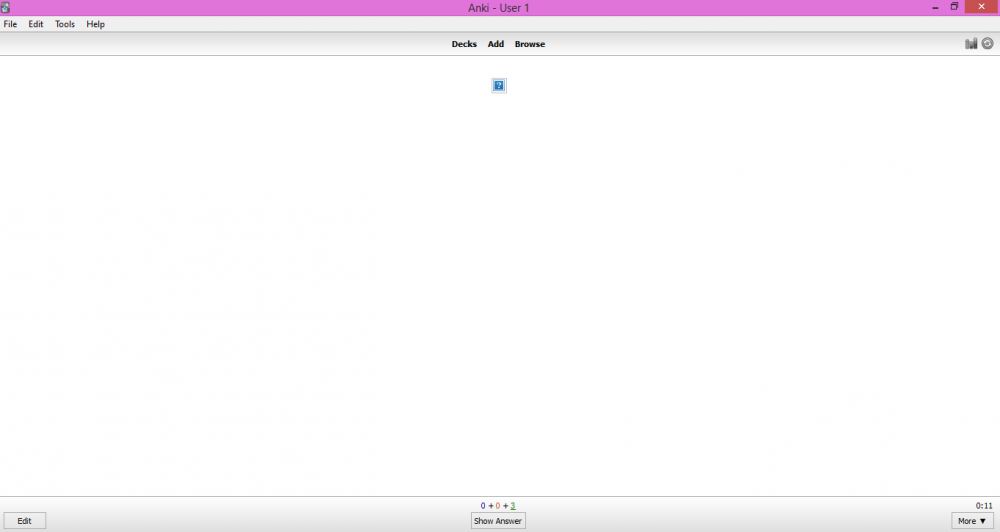Open the Edit menu in the menu bar
This screenshot has width=1000, height=532.
(36, 24)
